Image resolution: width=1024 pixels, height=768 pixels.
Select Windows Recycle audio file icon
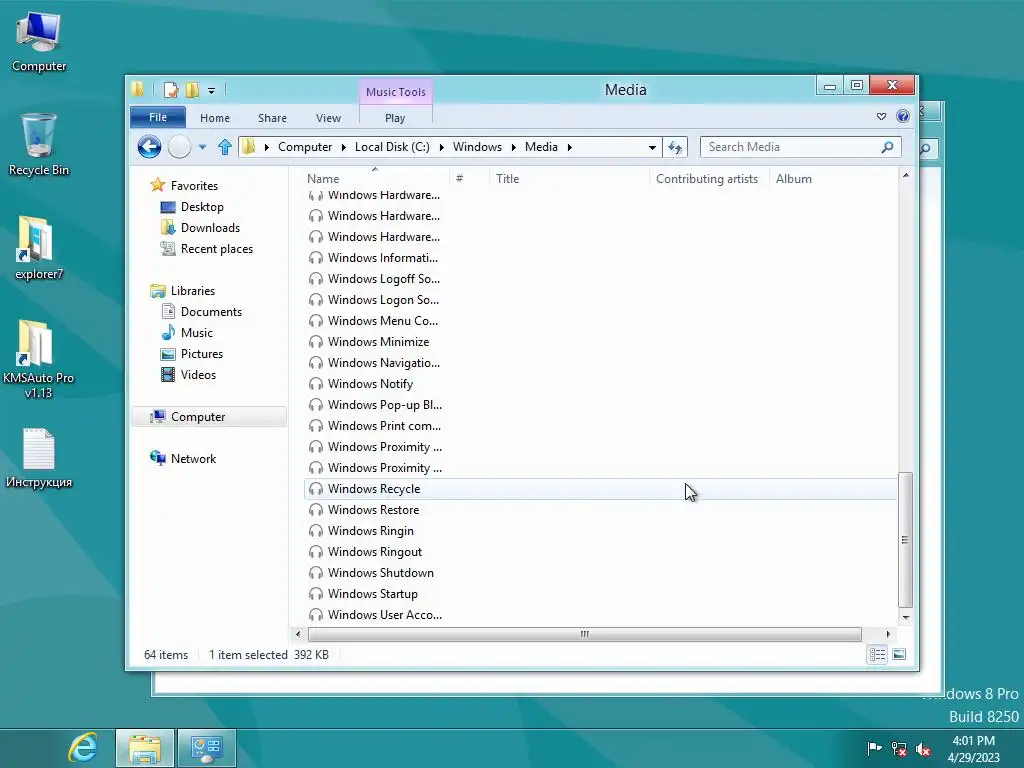[316, 488]
